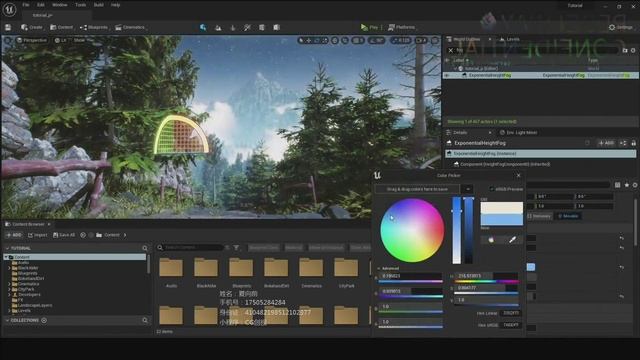Switch to the Levels tab
The height and width of the screenshot is (360, 640).
point(510,39)
